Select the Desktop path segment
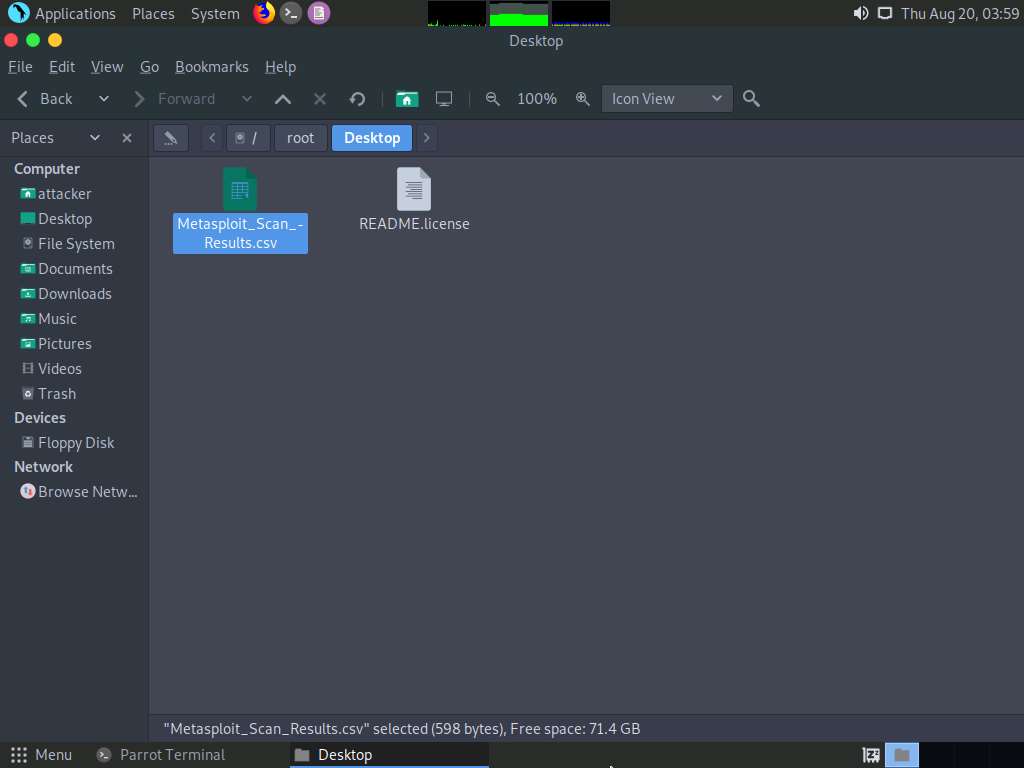The height and width of the screenshot is (768, 1024). click(372, 138)
